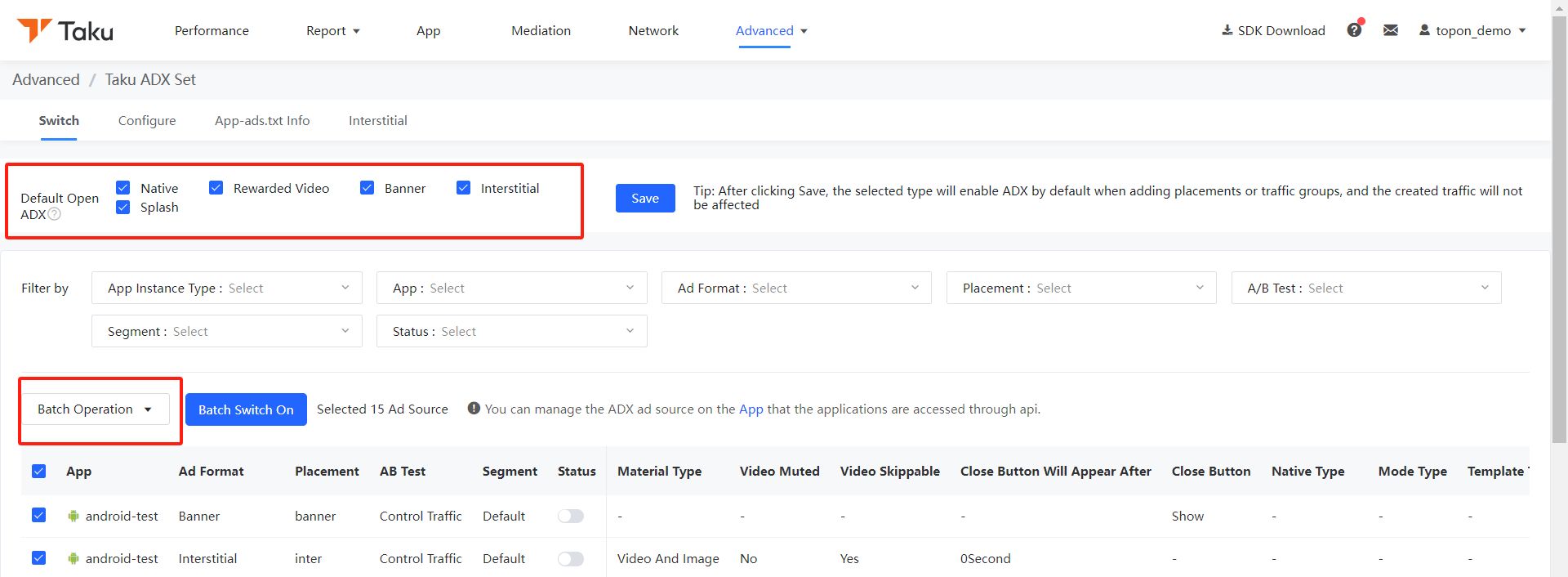Click the topon_demo user account icon
This screenshot has height=577, width=1568.
(x=1424, y=30)
